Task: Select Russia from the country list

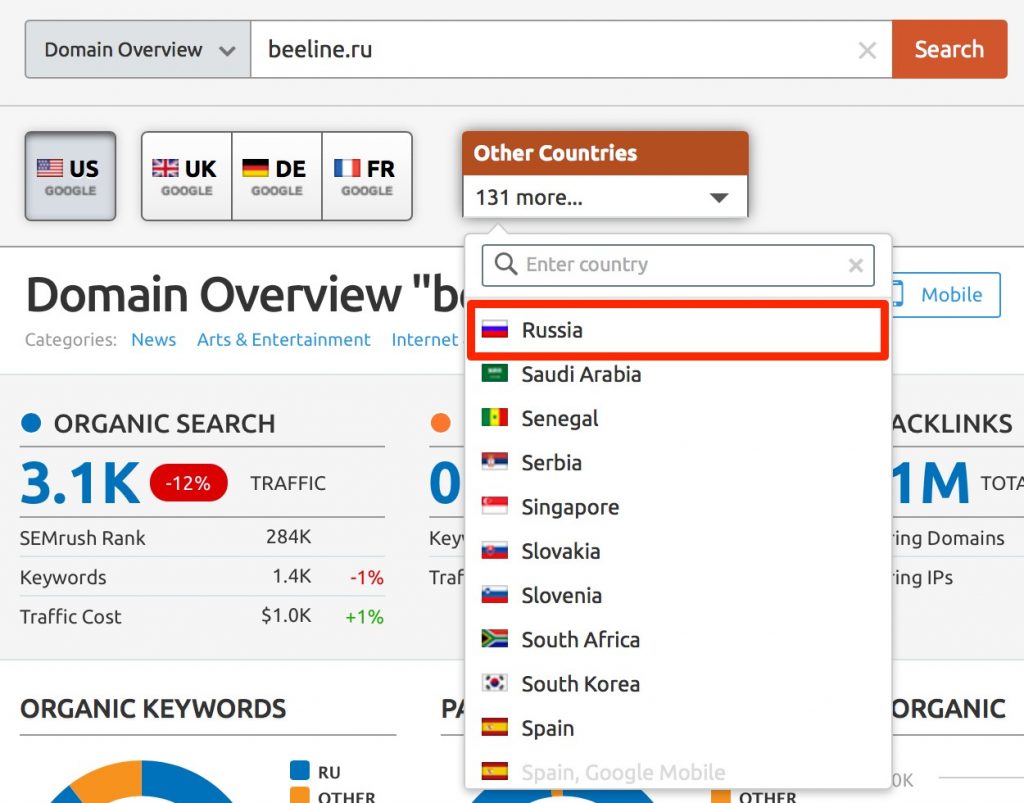Action: click(x=679, y=330)
